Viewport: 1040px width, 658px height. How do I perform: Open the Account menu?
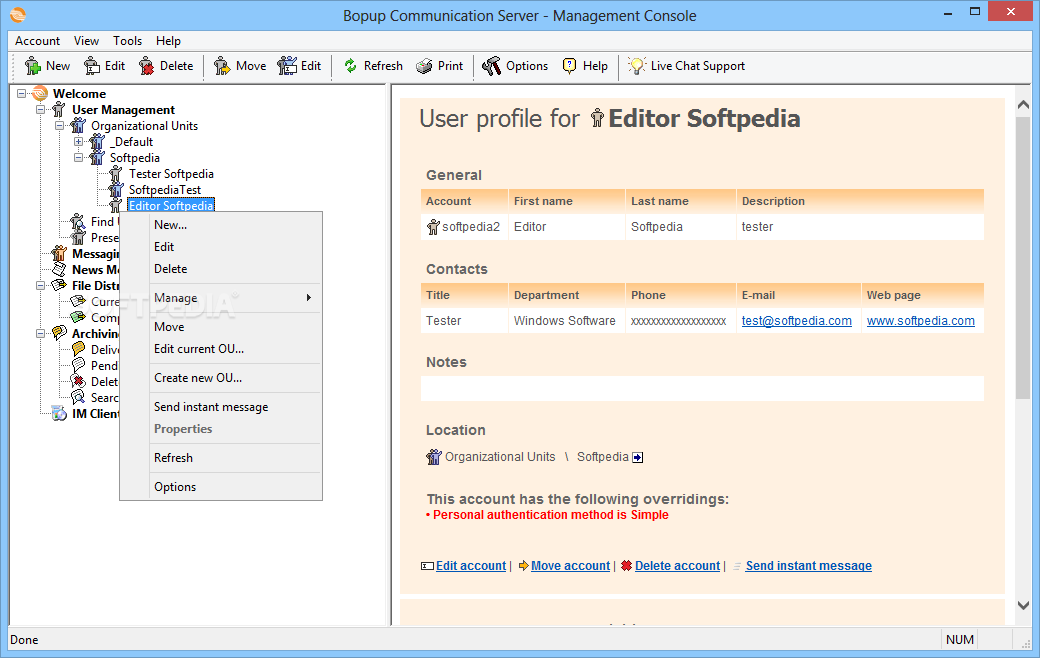pos(37,41)
